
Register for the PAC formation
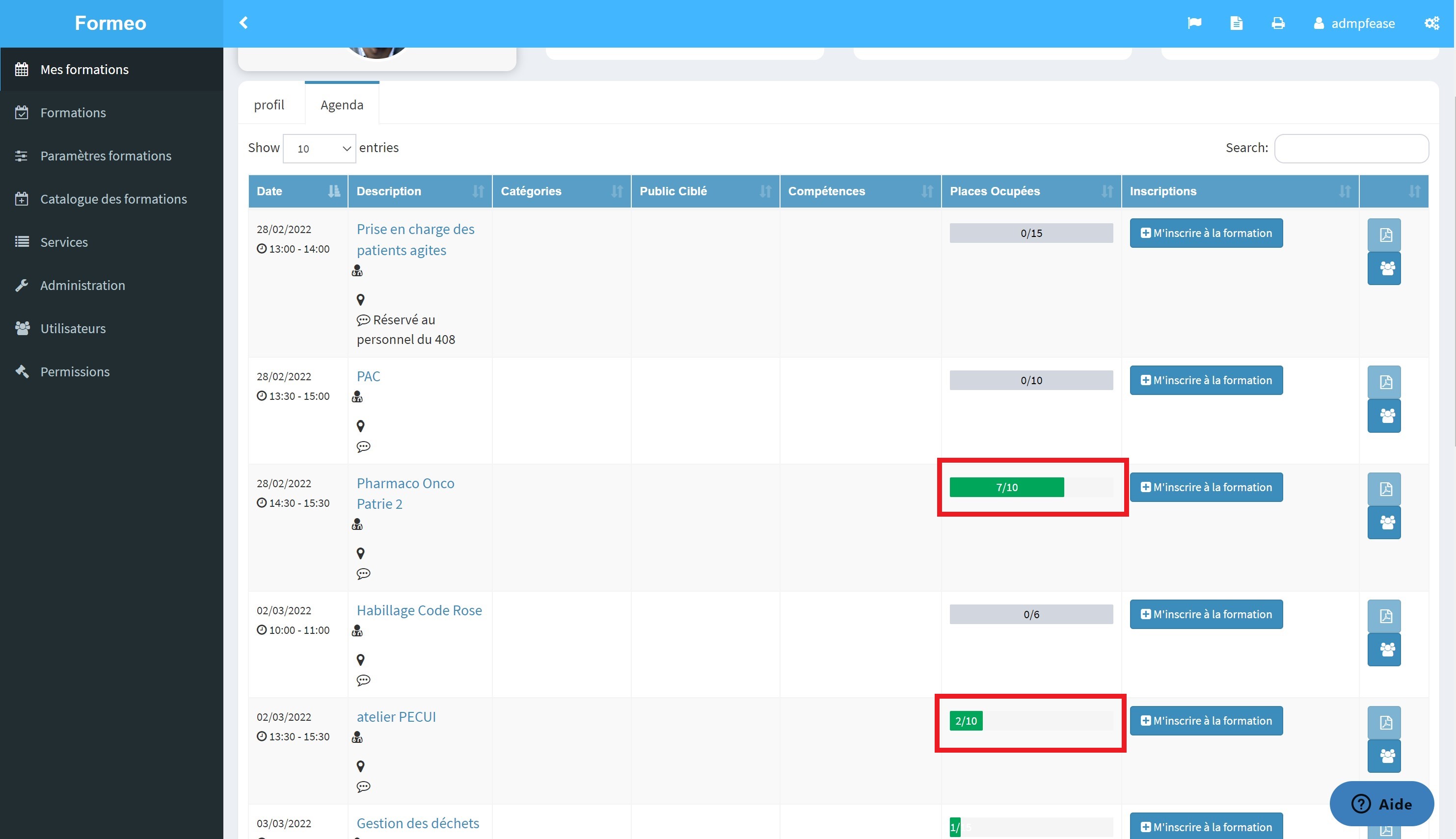1206,380
